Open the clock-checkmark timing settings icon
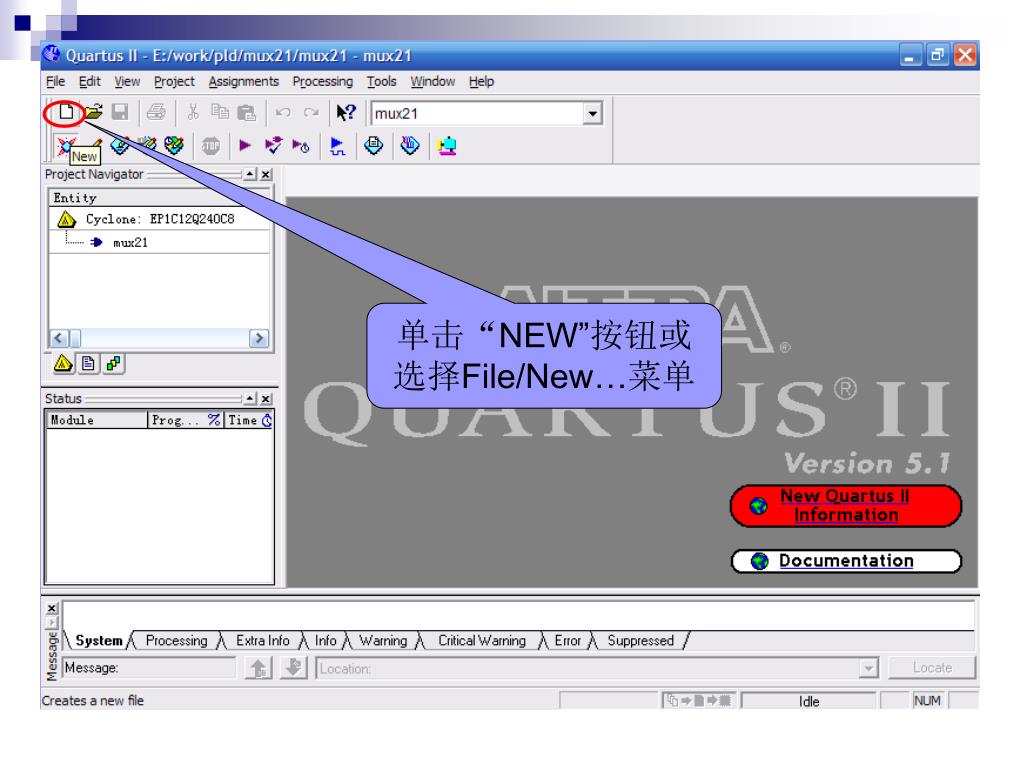This screenshot has width=1024, height=768. [174, 145]
